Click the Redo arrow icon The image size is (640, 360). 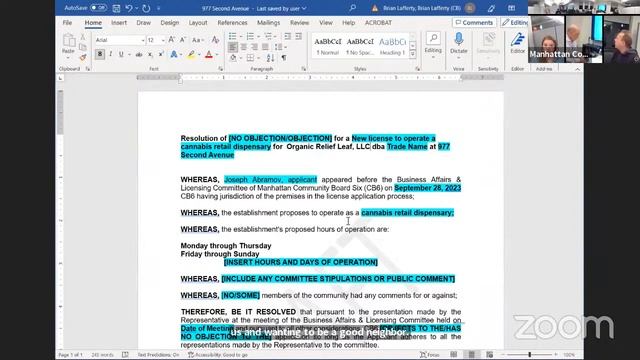146,8
